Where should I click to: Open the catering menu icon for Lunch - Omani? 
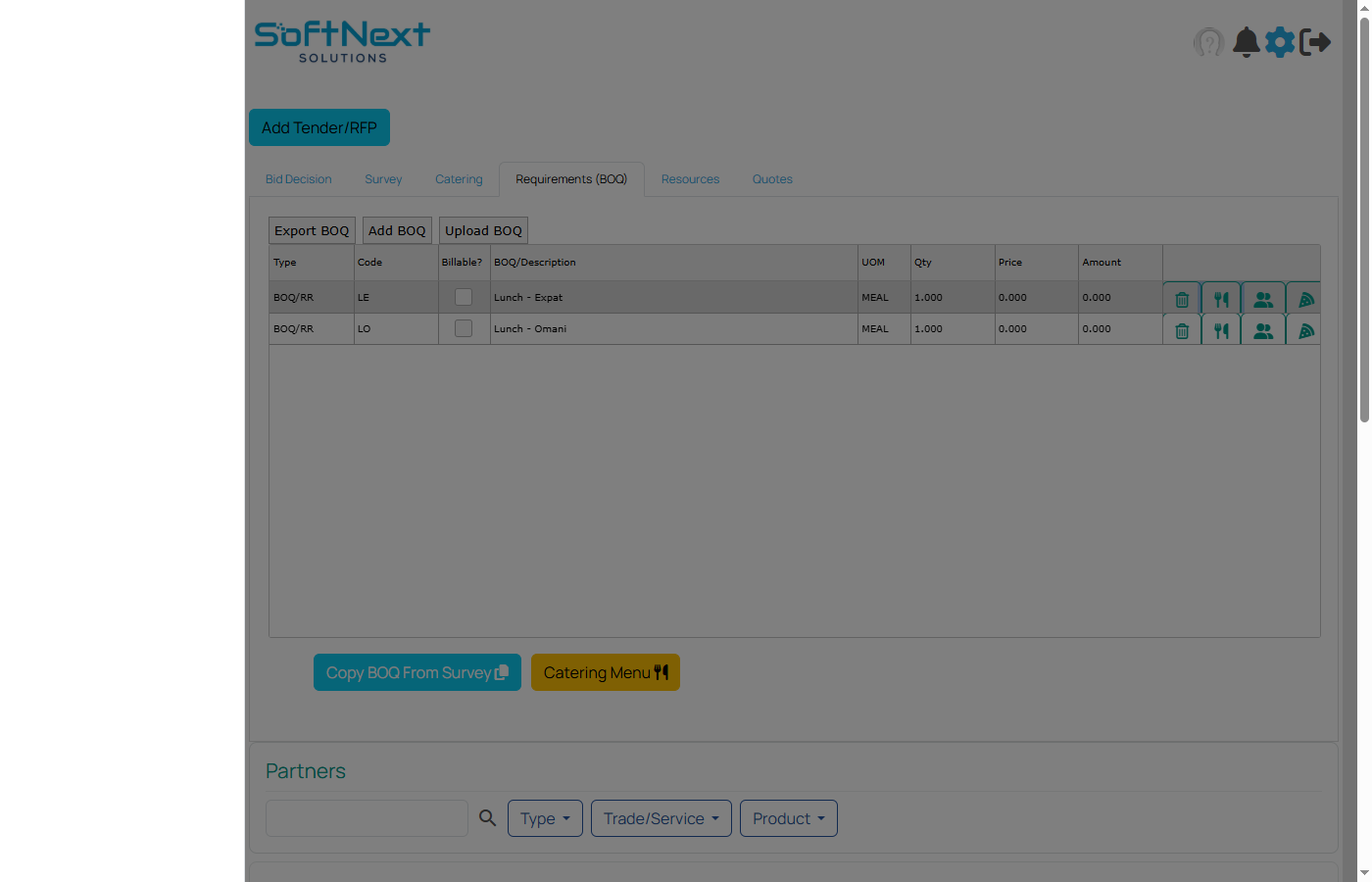(x=1220, y=329)
